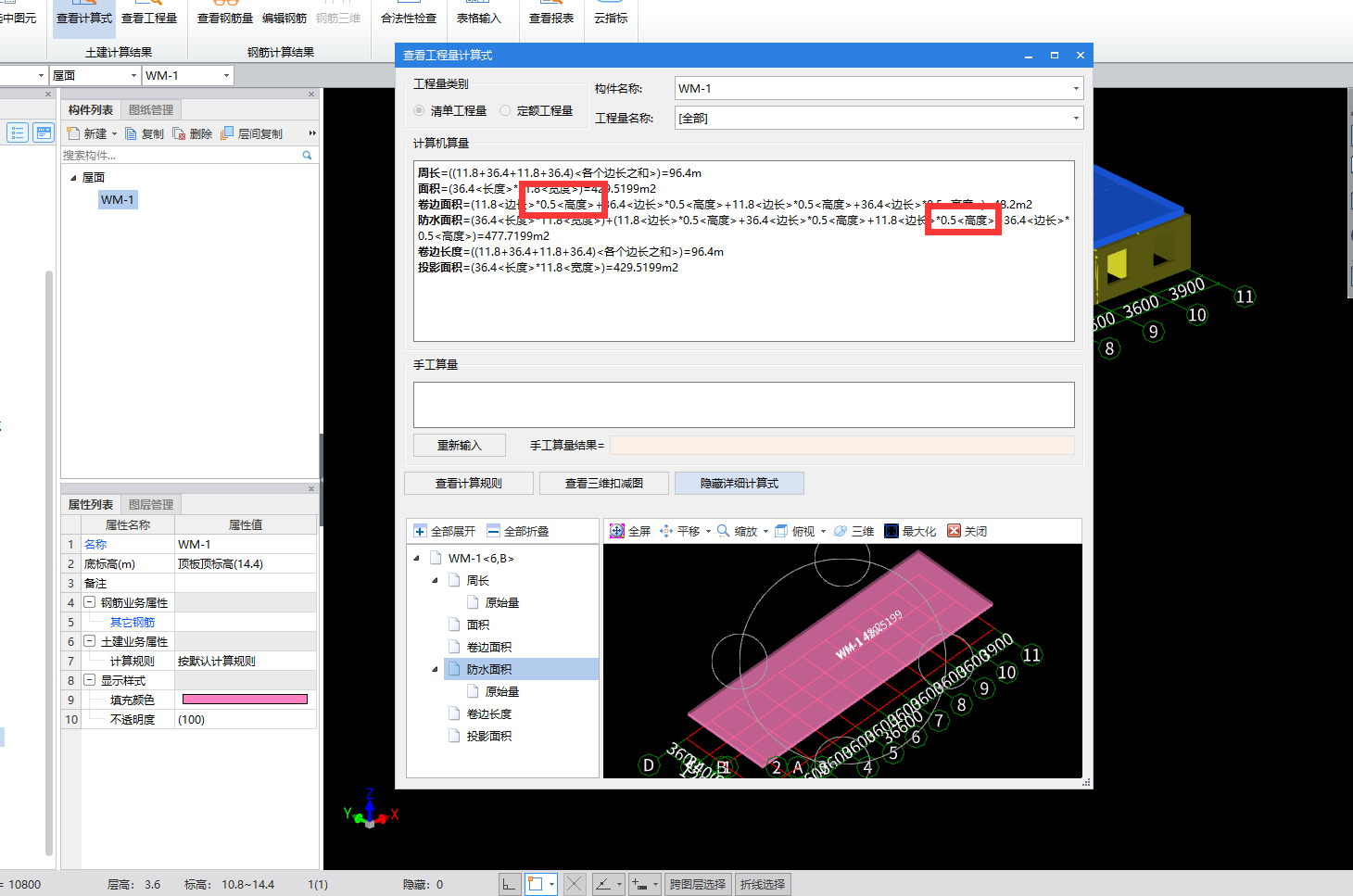Switch to list view icon in left panel

click(18, 133)
